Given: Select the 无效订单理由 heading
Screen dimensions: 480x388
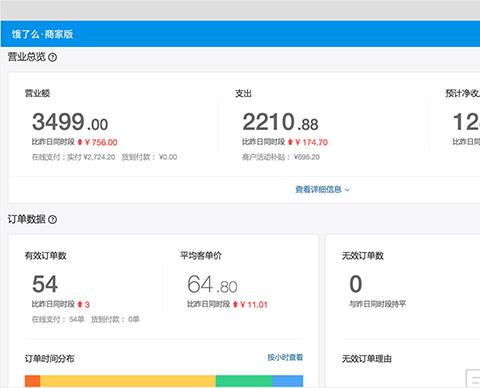Looking at the screenshot, I should pos(367,359).
